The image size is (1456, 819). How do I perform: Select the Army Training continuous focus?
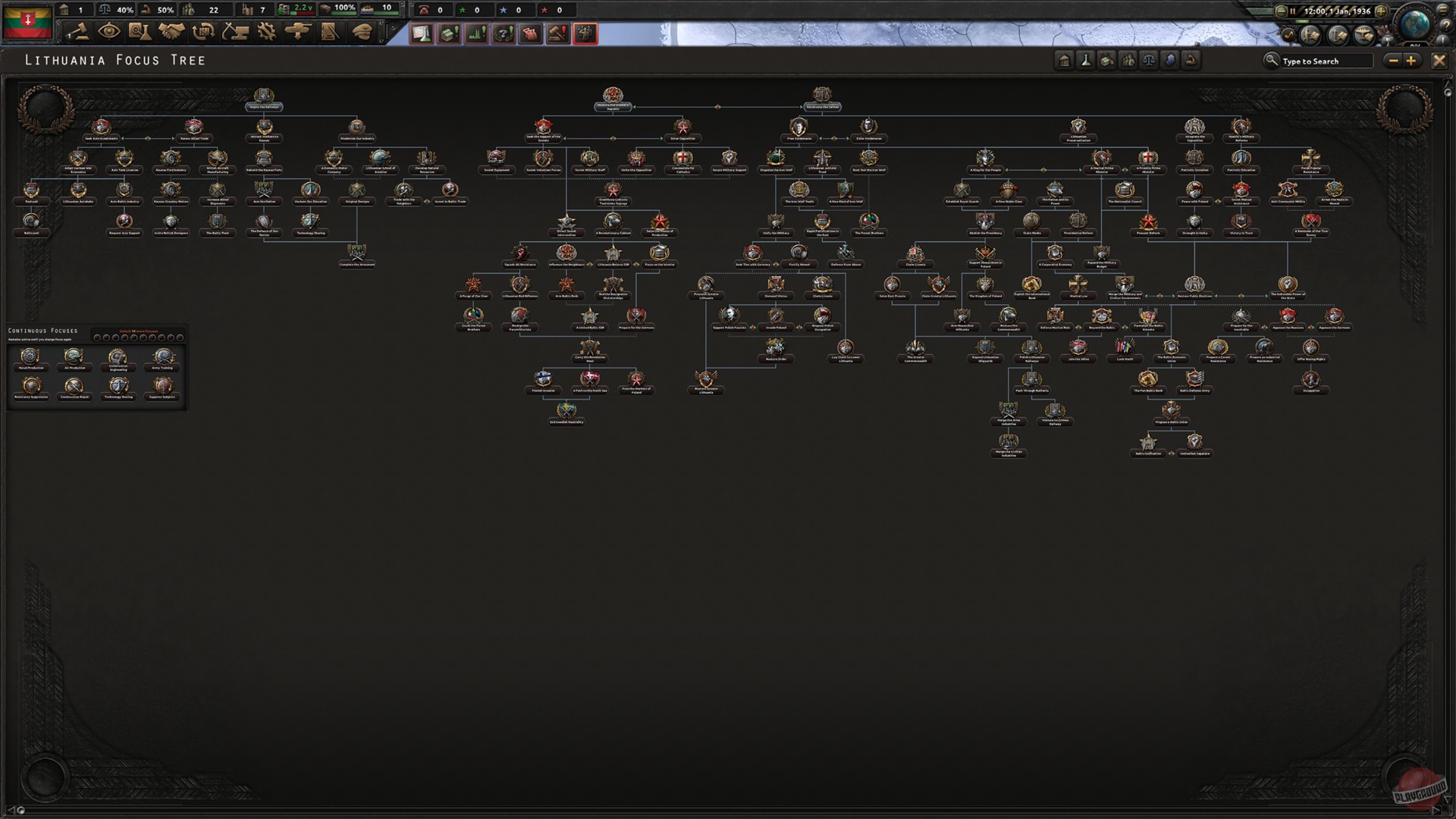162,357
